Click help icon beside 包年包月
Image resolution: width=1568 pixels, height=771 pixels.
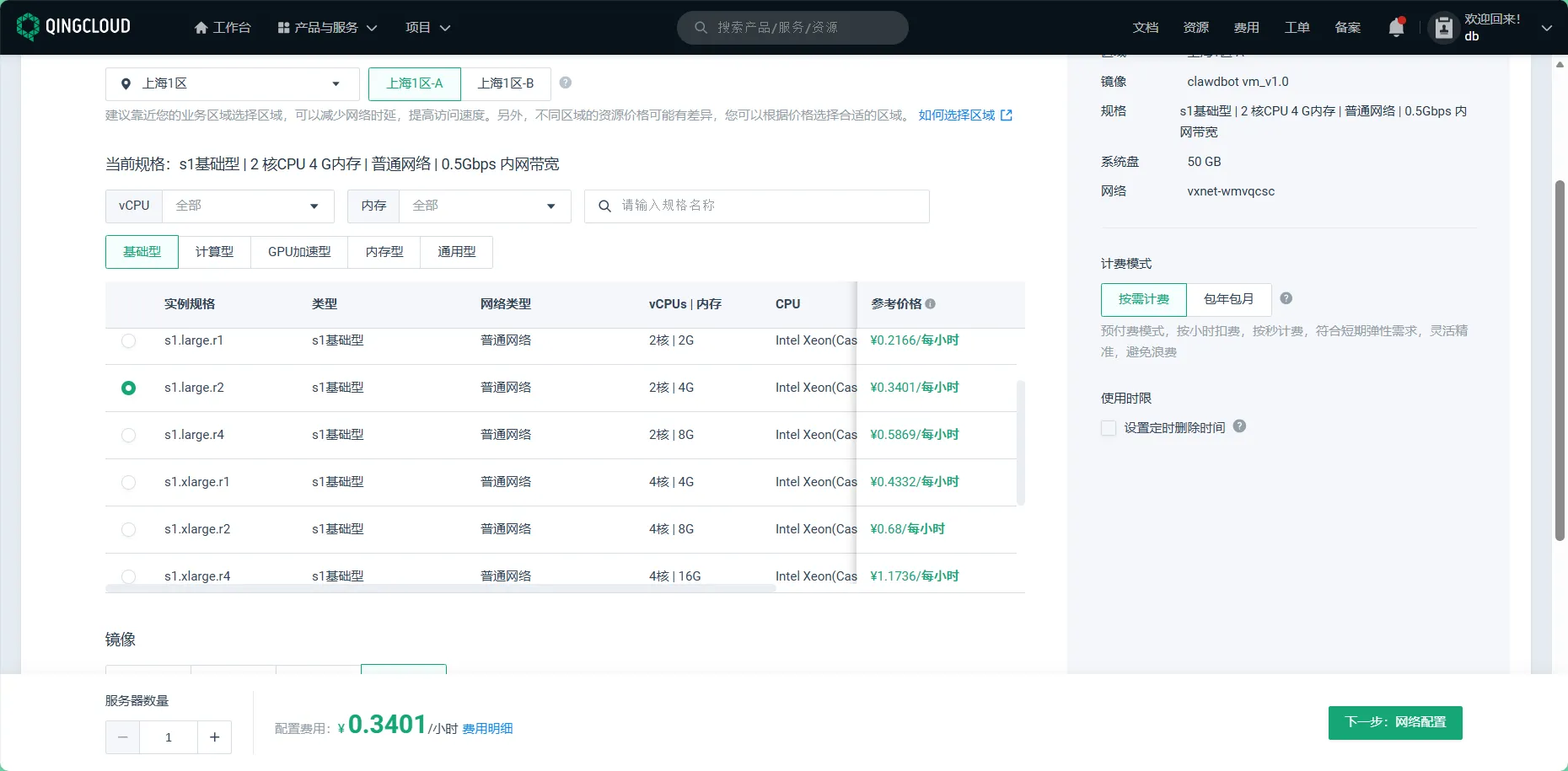click(1286, 298)
